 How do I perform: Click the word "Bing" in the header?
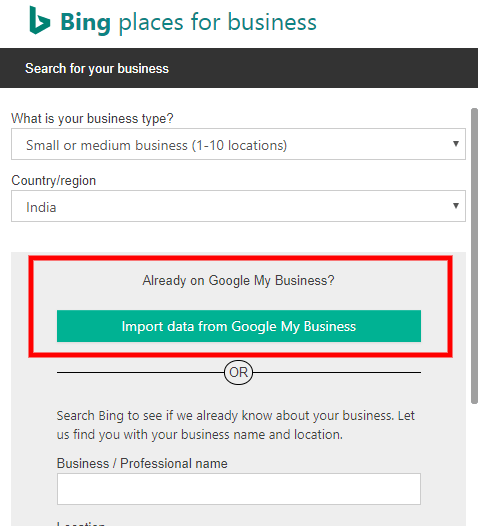[x=85, y=22]
